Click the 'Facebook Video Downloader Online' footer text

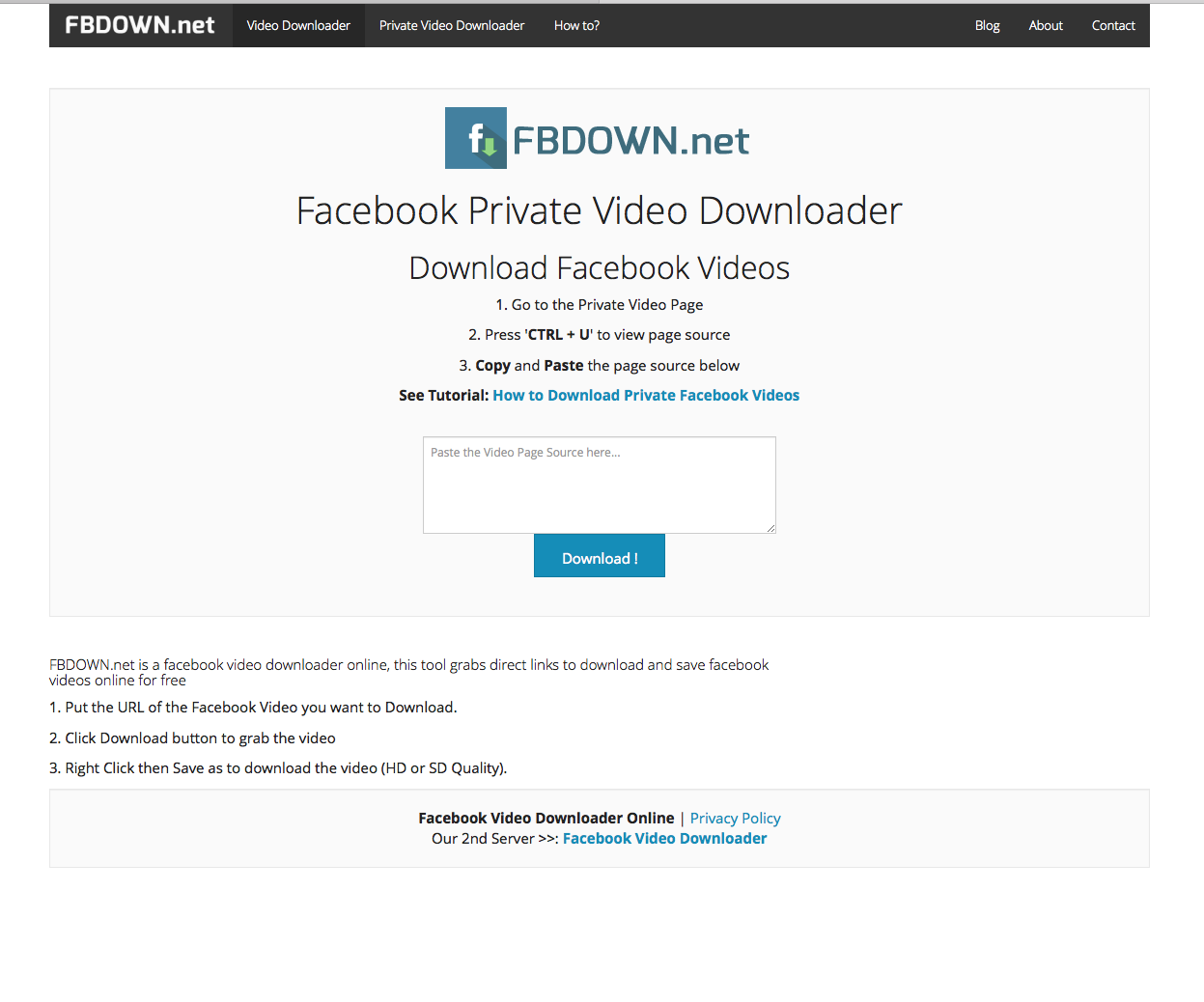pos(546,819)
